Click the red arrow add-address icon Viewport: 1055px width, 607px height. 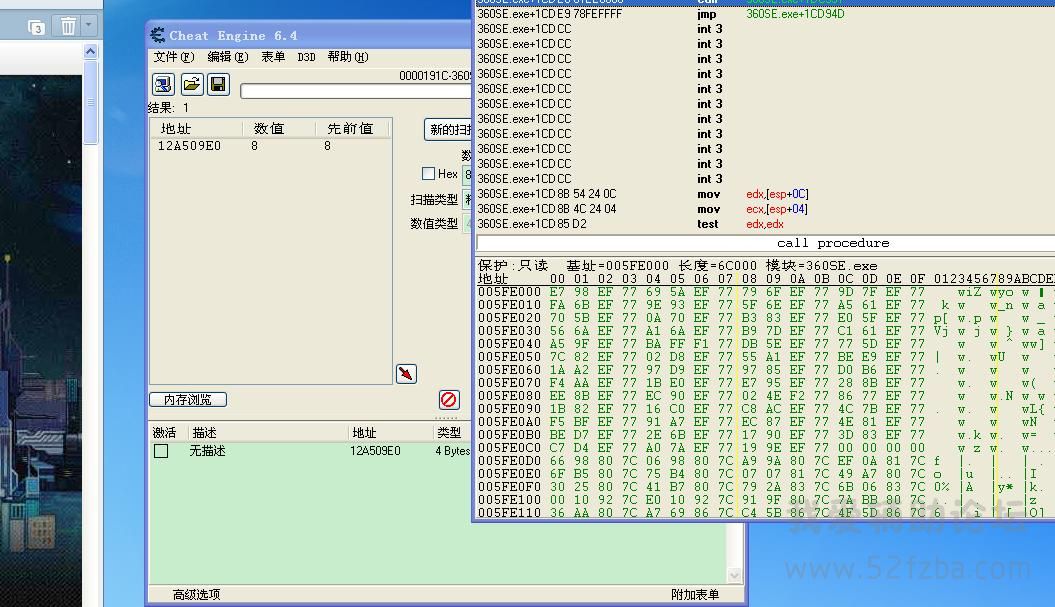pos(406,373)
